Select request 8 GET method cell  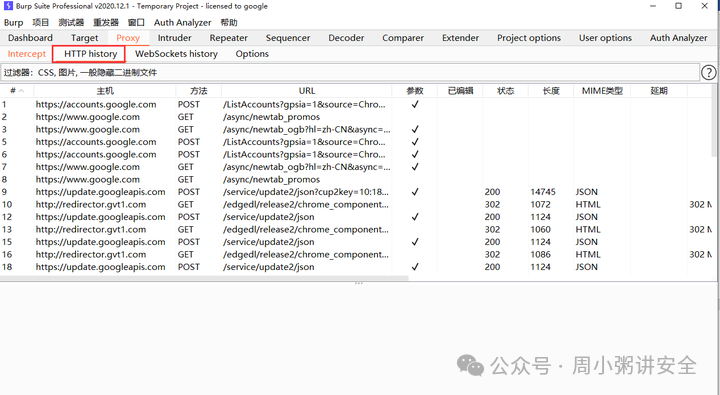(186, 180)
